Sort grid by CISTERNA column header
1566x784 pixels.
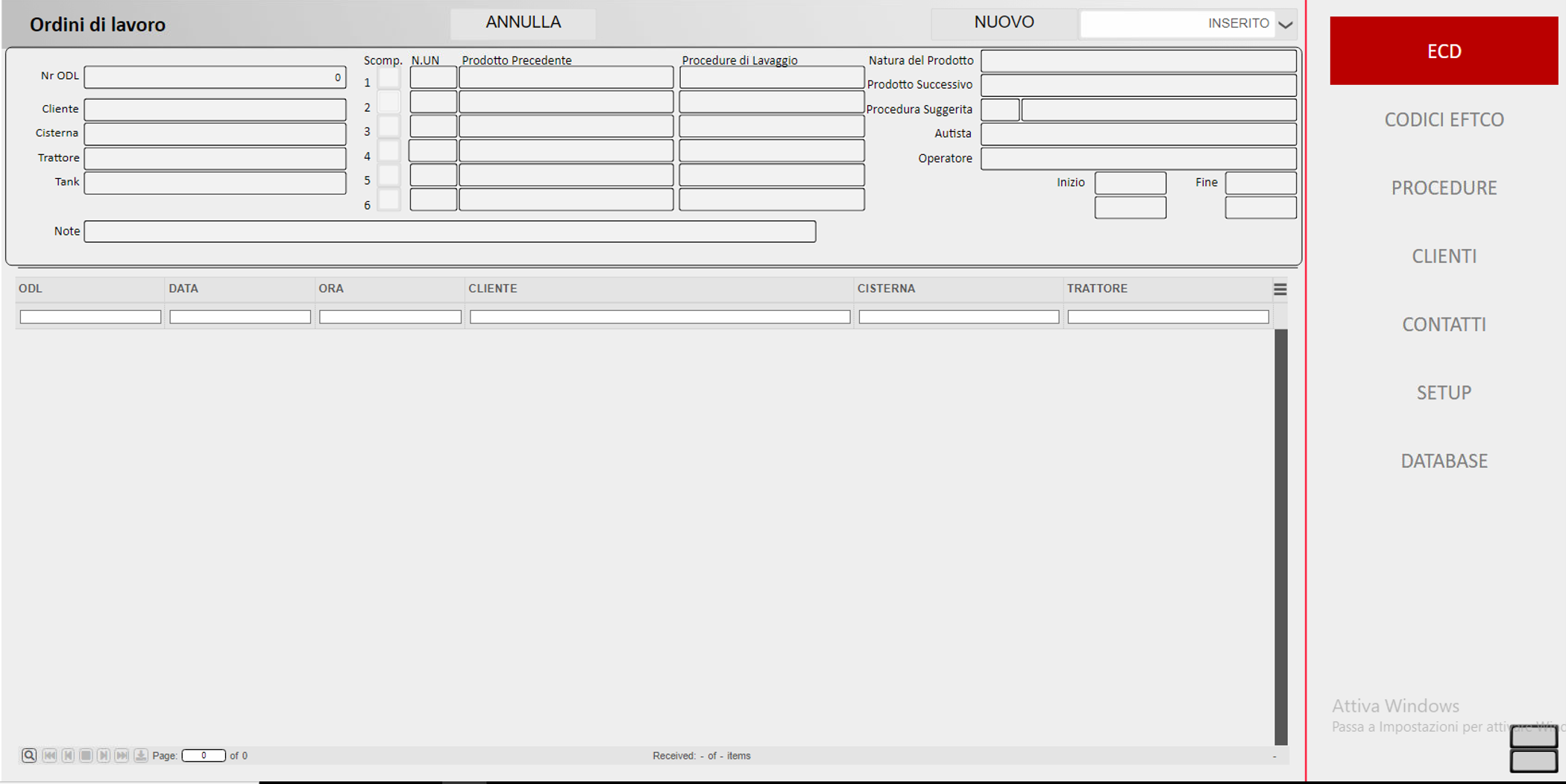coord(958,288)
